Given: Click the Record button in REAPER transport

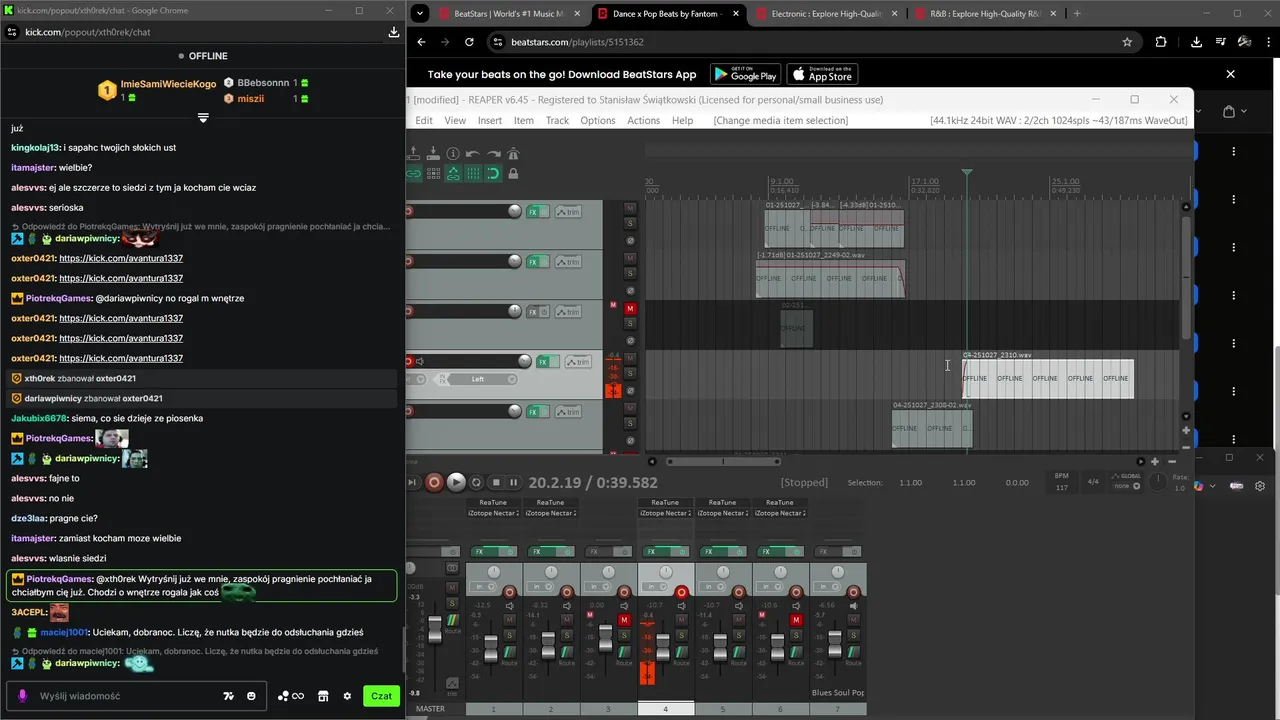Looking at the screenshot, I should (434, 482).
